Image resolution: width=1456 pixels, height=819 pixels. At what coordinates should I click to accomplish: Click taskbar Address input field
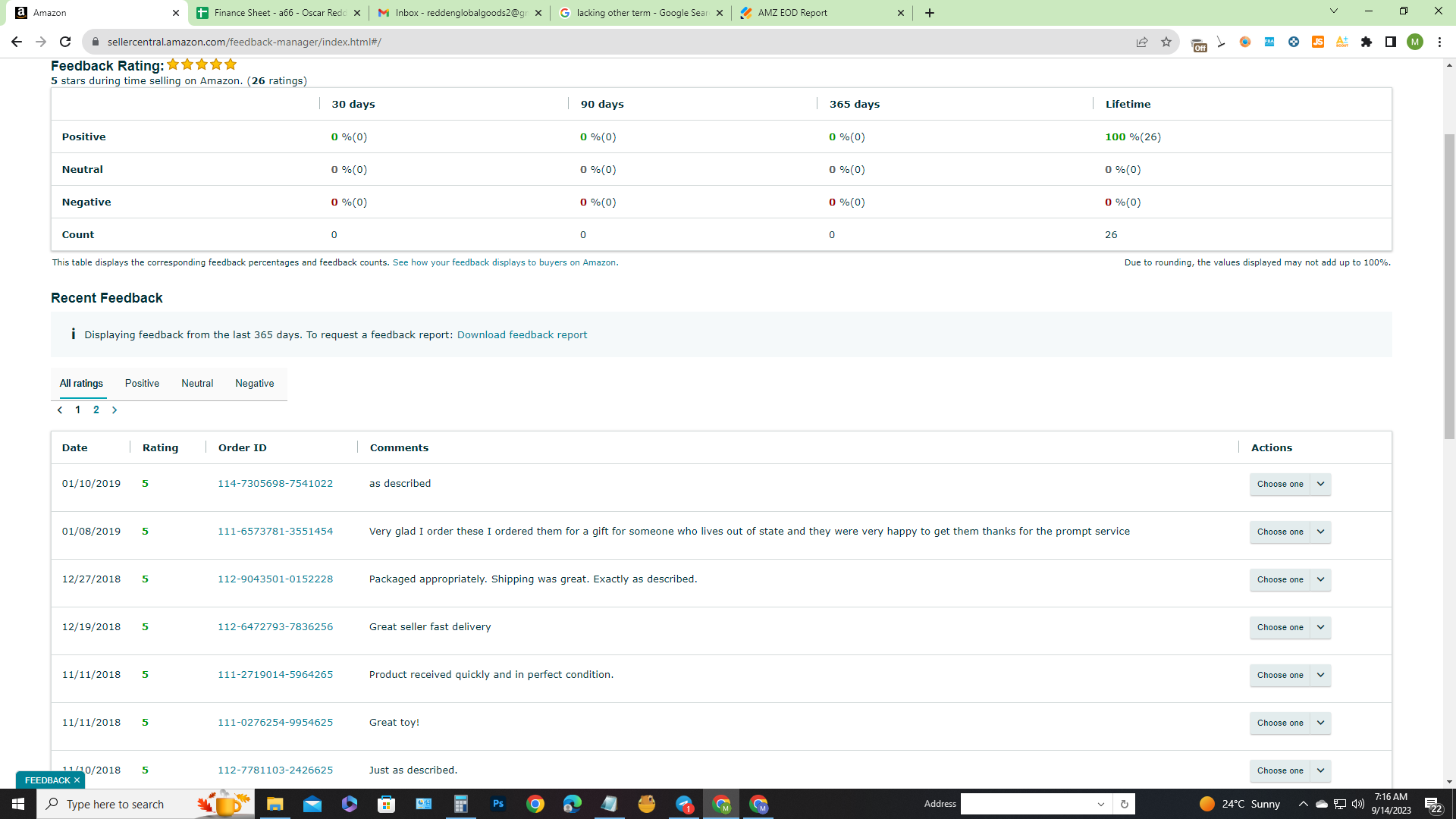tap(1028, 804)
